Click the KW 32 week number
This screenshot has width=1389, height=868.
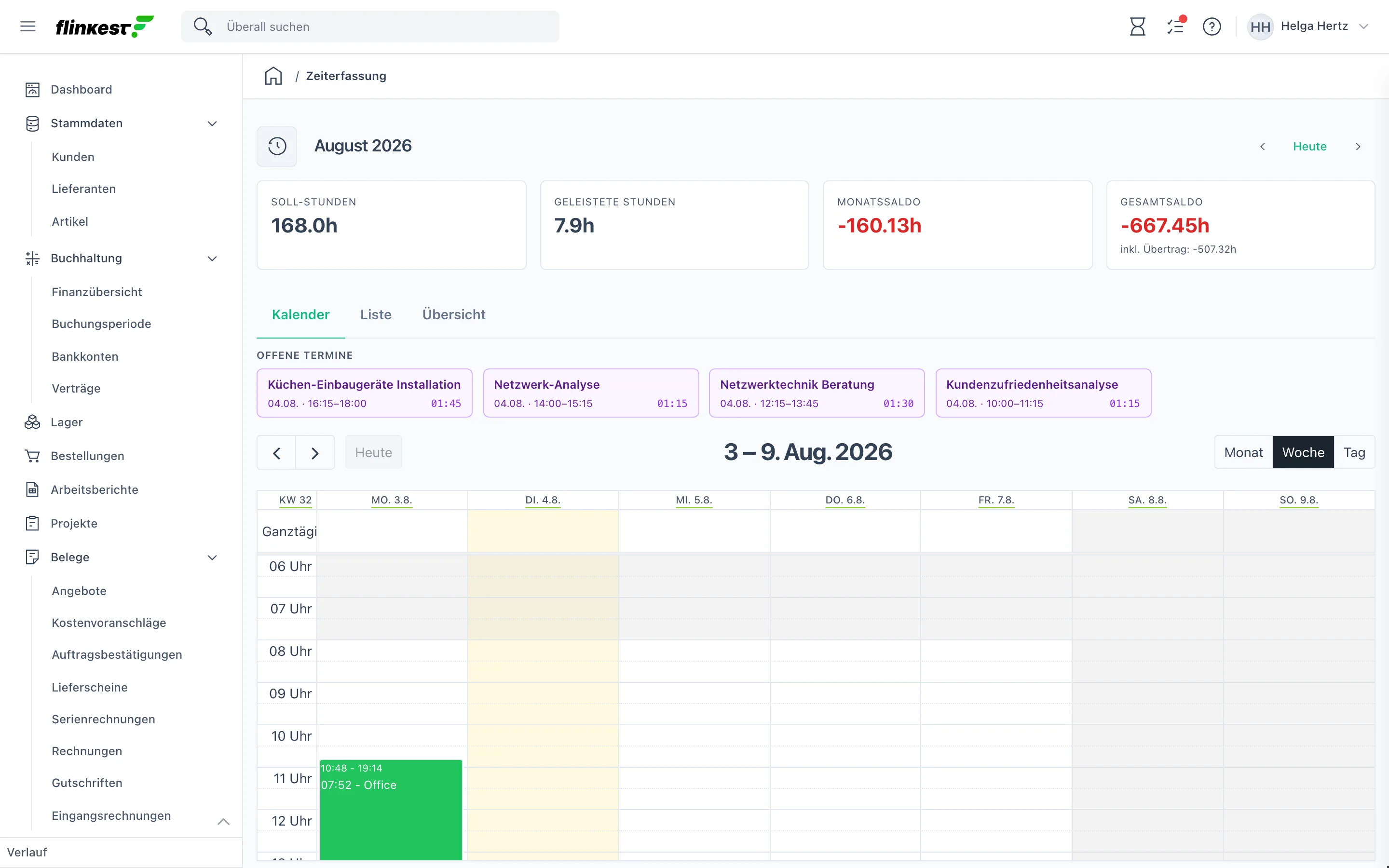coord(296,500)
